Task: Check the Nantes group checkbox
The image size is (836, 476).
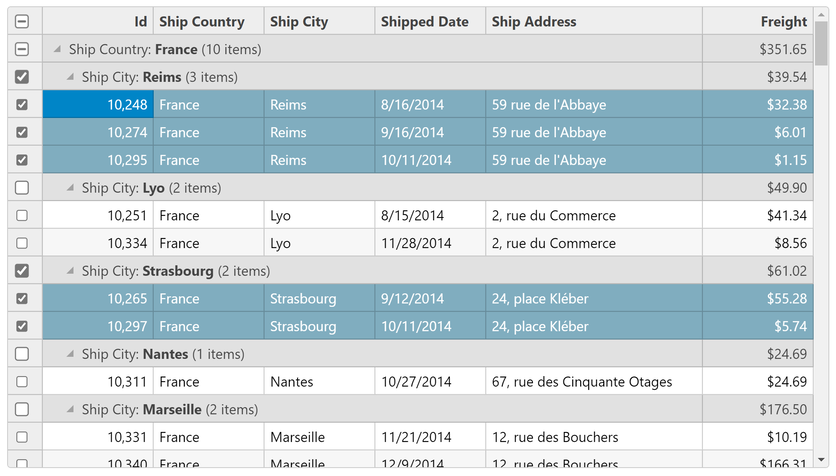Action: pos(22,354)
